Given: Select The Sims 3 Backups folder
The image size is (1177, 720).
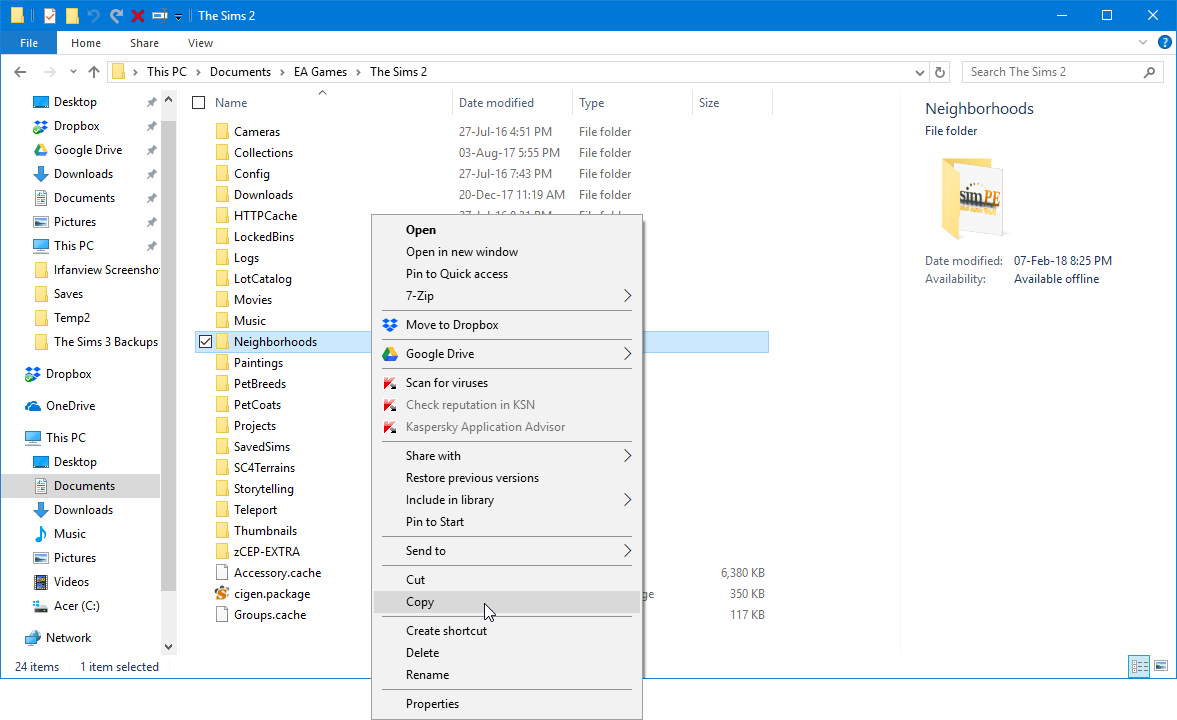Looking at the screenshot, I should [106, 342].
